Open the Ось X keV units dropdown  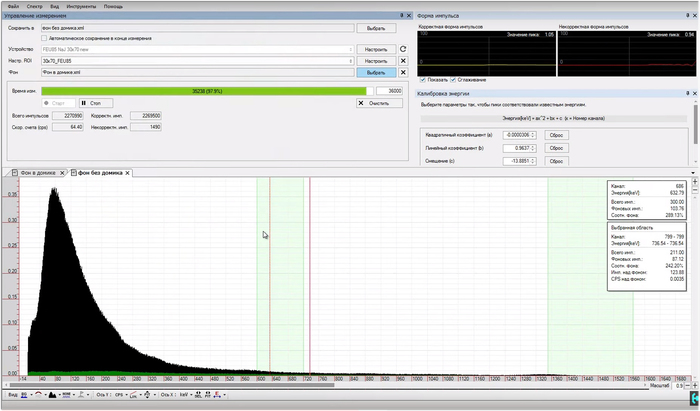[186, 394]
